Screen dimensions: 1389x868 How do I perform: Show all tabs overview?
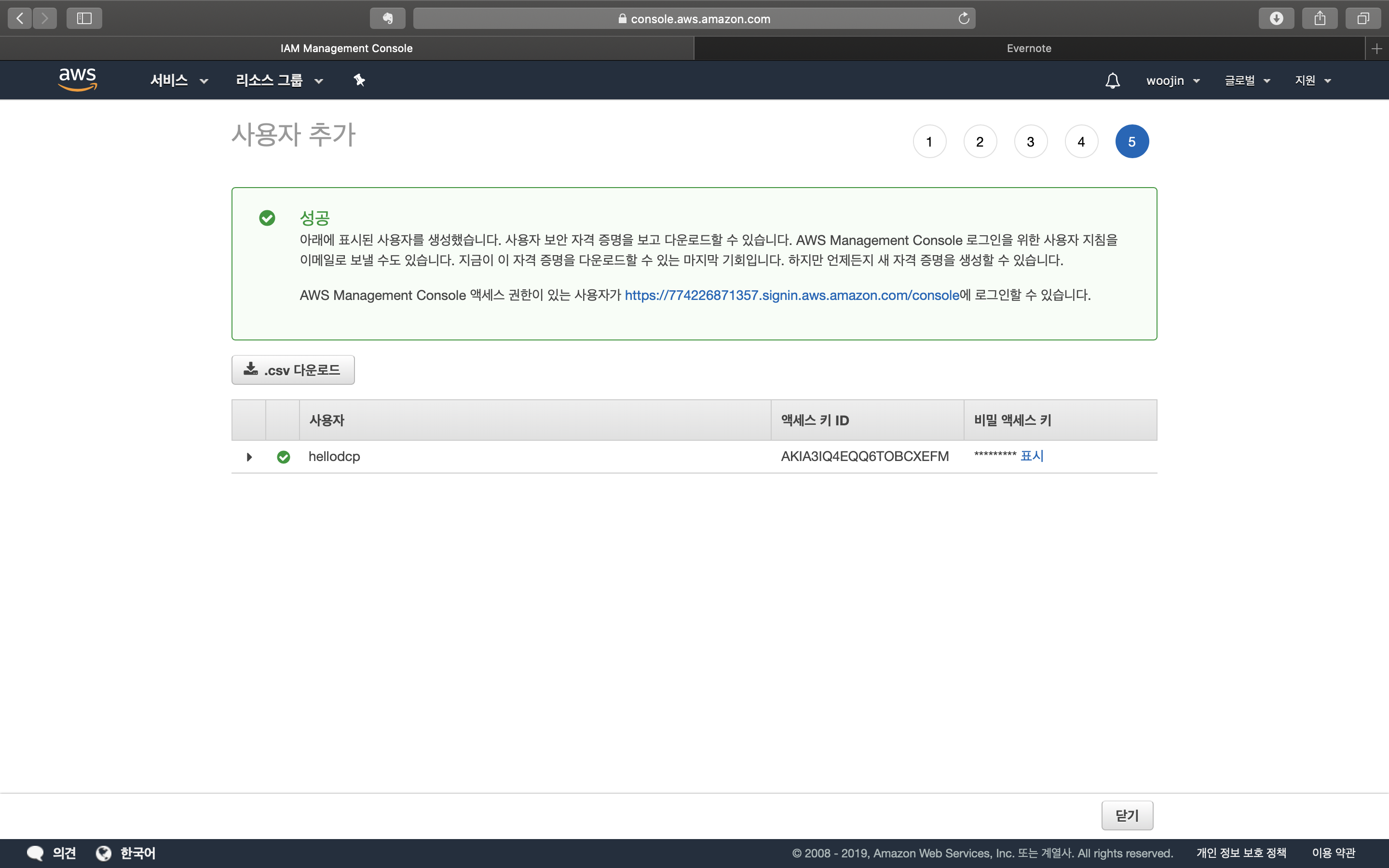[1362, 18]
